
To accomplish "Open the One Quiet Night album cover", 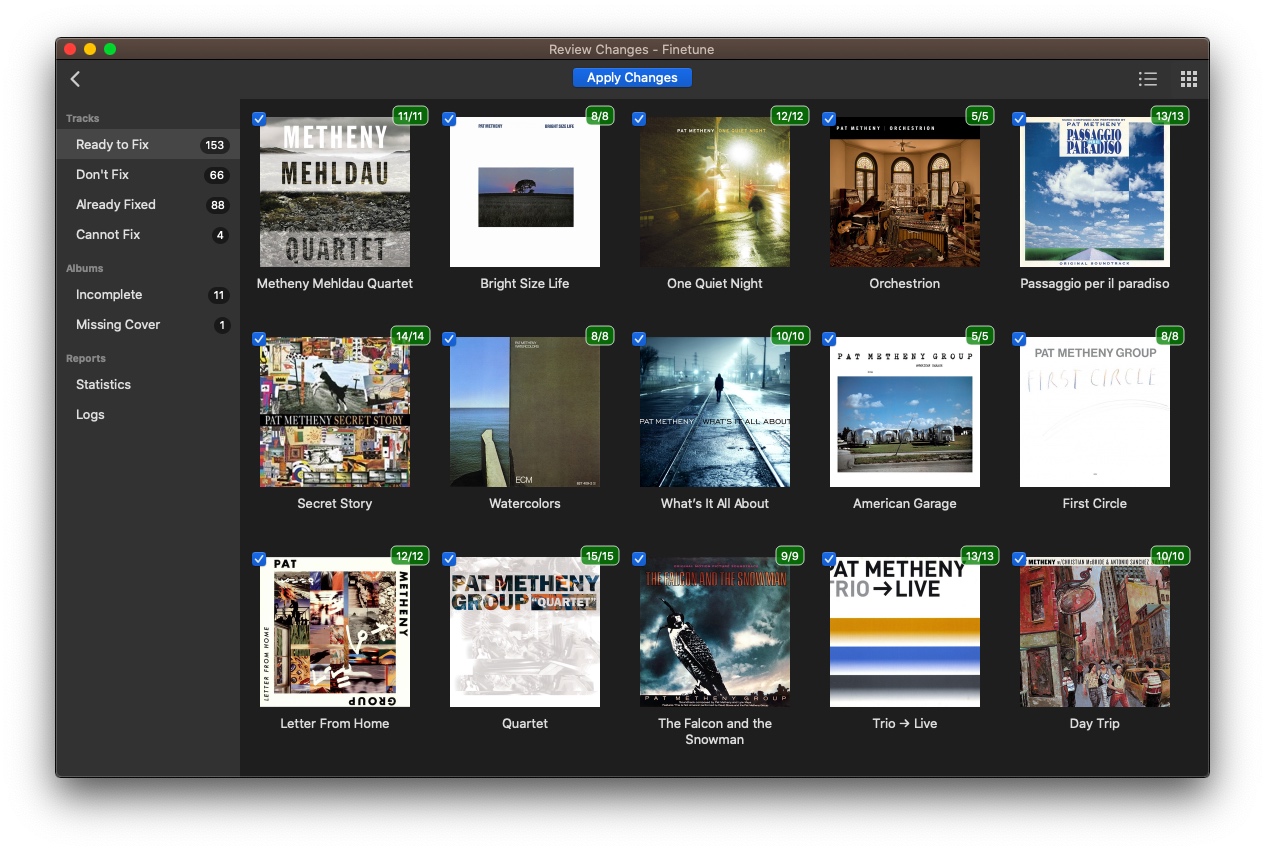I will point(715,192).
